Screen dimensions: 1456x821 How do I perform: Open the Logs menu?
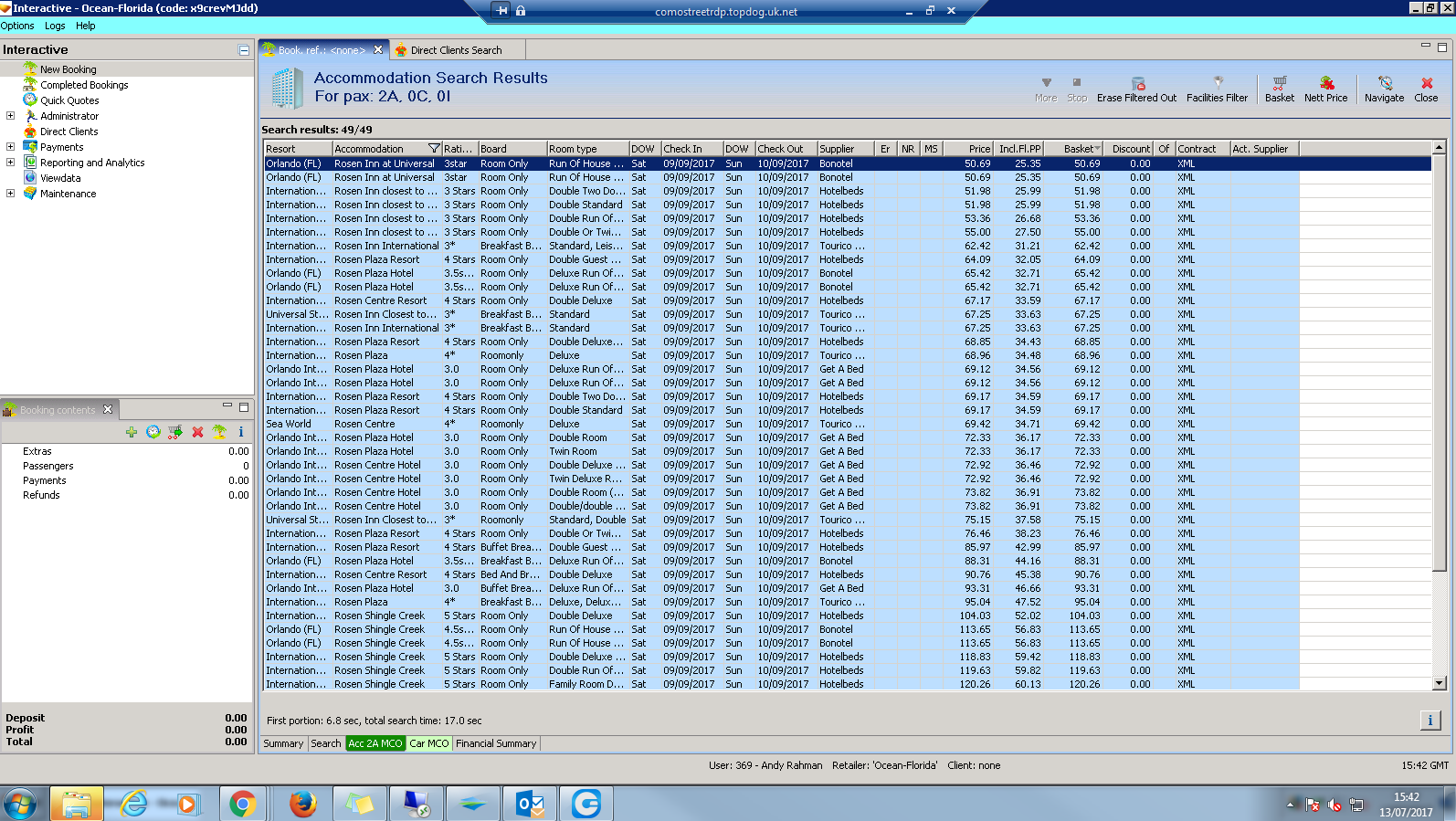pyautogui.click(x=55, y=26)
